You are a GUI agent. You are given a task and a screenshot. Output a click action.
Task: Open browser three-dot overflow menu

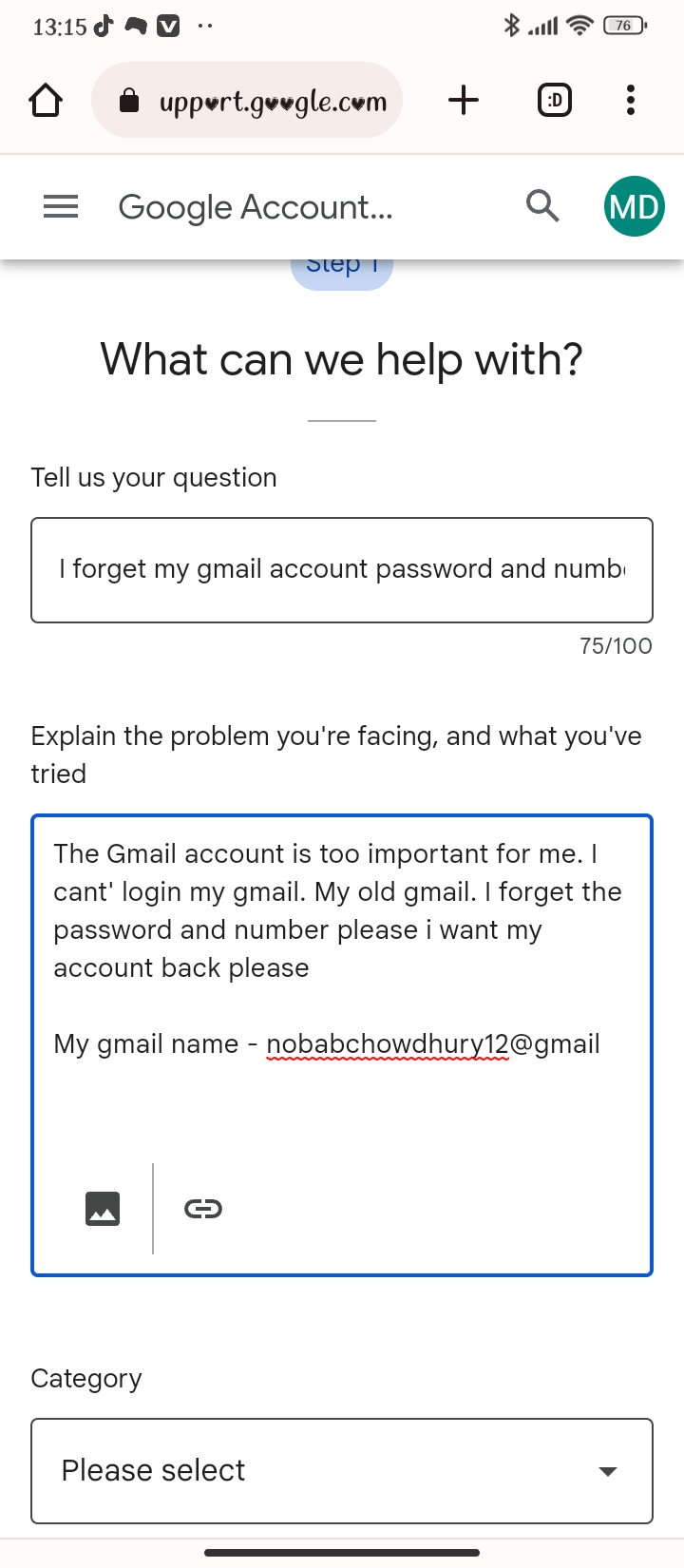pyautogui.click(x=631, y=100)
